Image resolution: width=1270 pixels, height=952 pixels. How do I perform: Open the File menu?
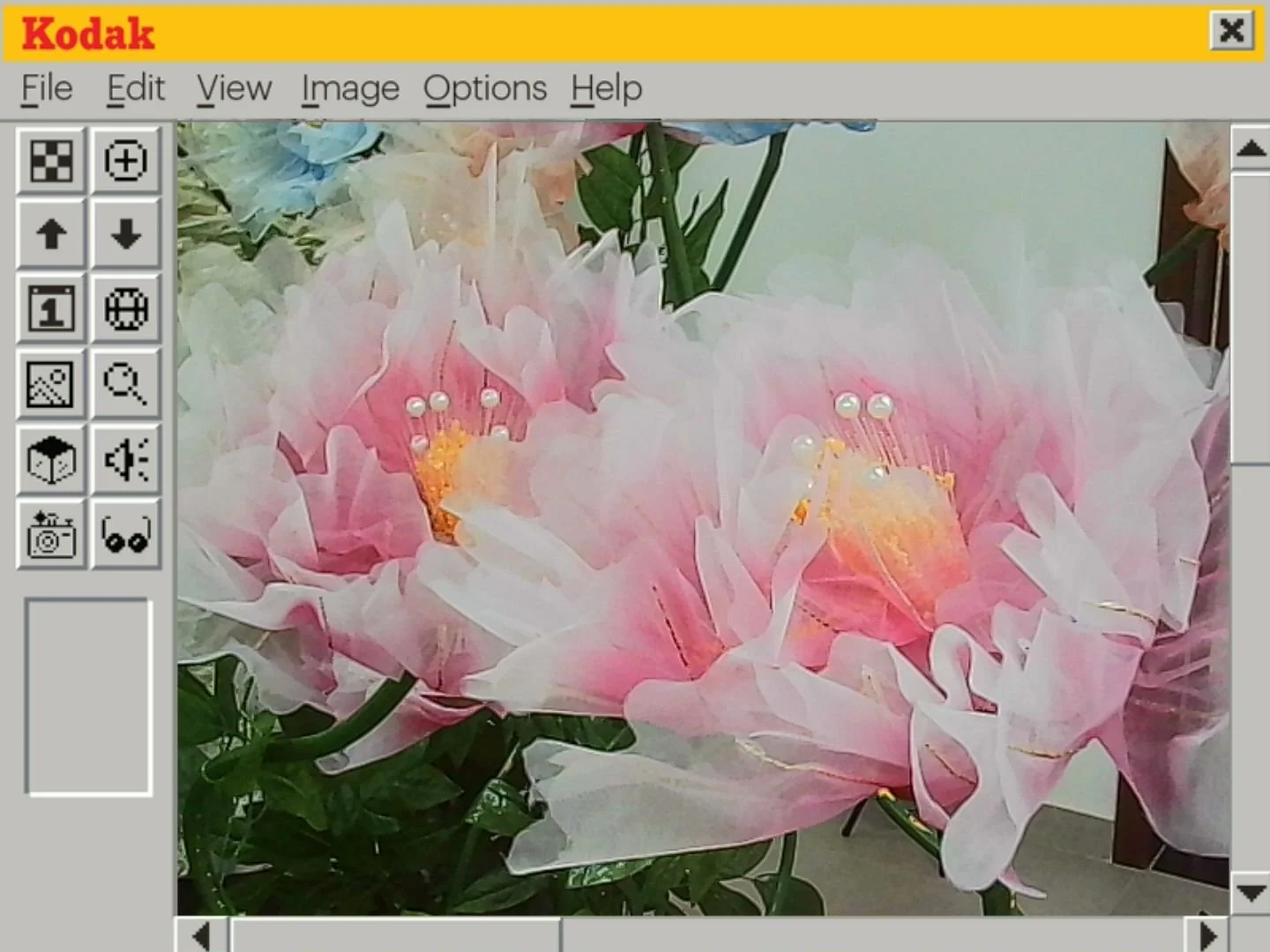point(47,89)
